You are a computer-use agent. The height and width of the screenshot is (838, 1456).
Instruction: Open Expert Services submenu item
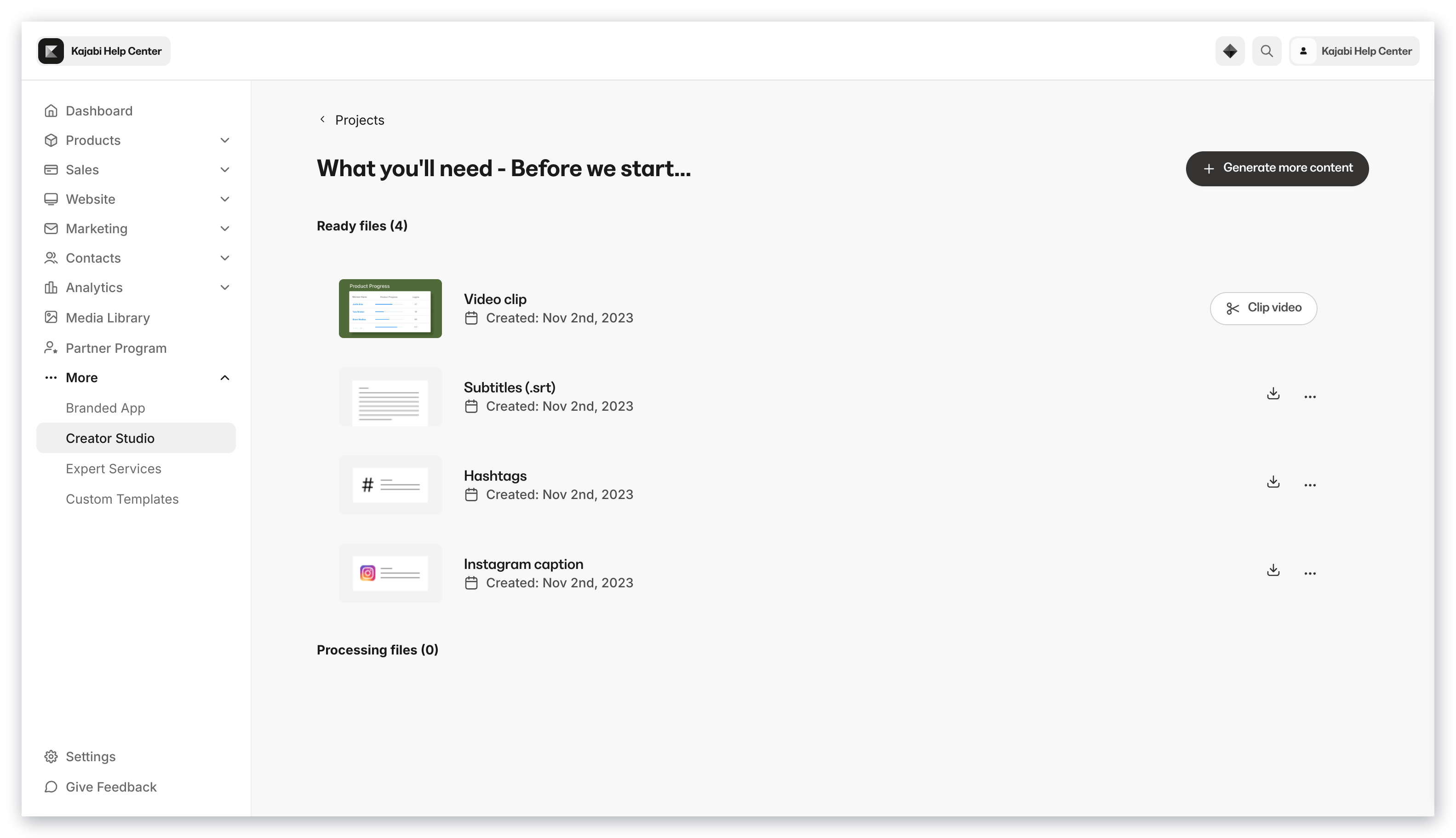(x=136, y=469)
